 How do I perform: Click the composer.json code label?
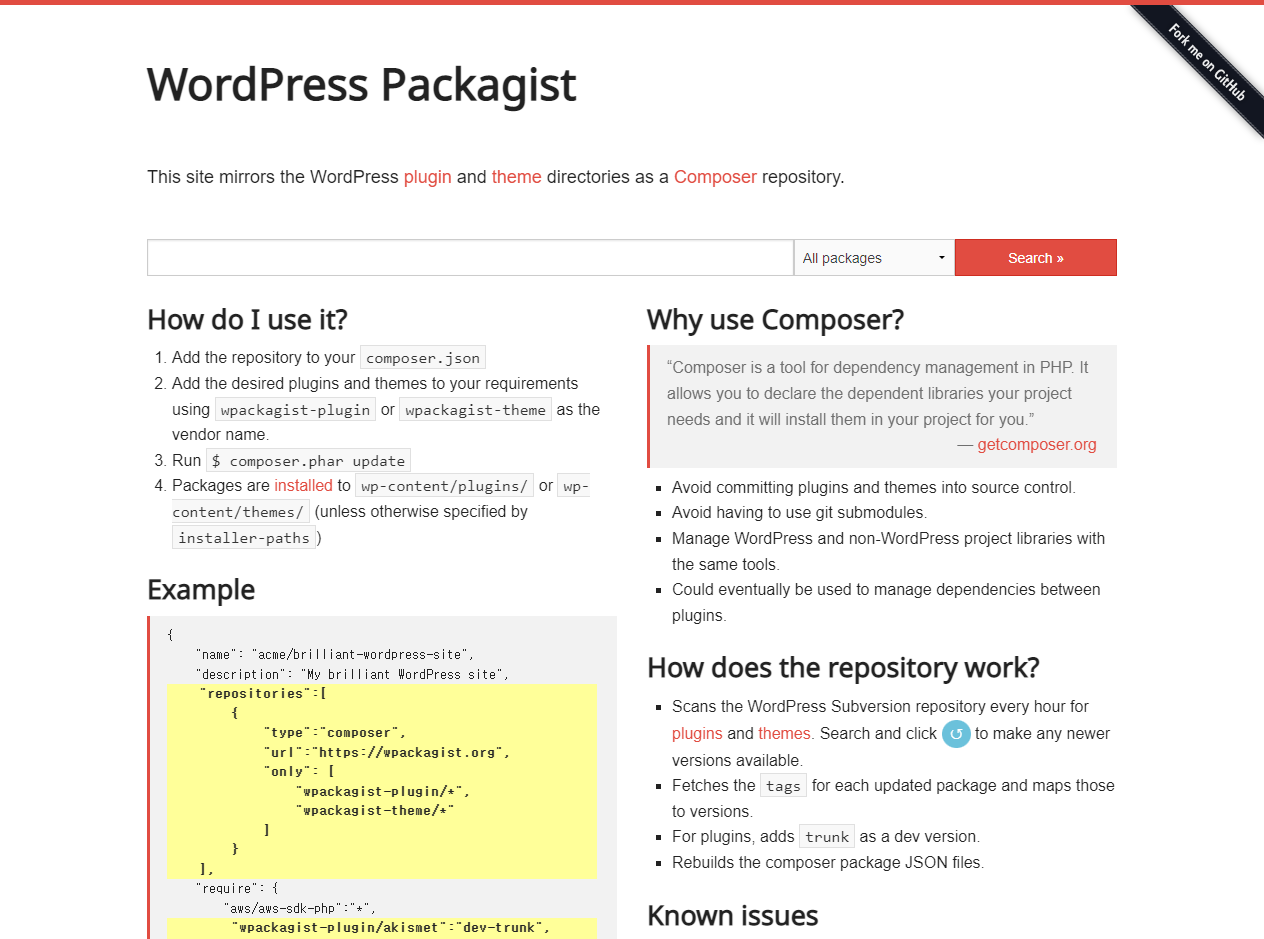pyautogui.click(x=423, y=358)
